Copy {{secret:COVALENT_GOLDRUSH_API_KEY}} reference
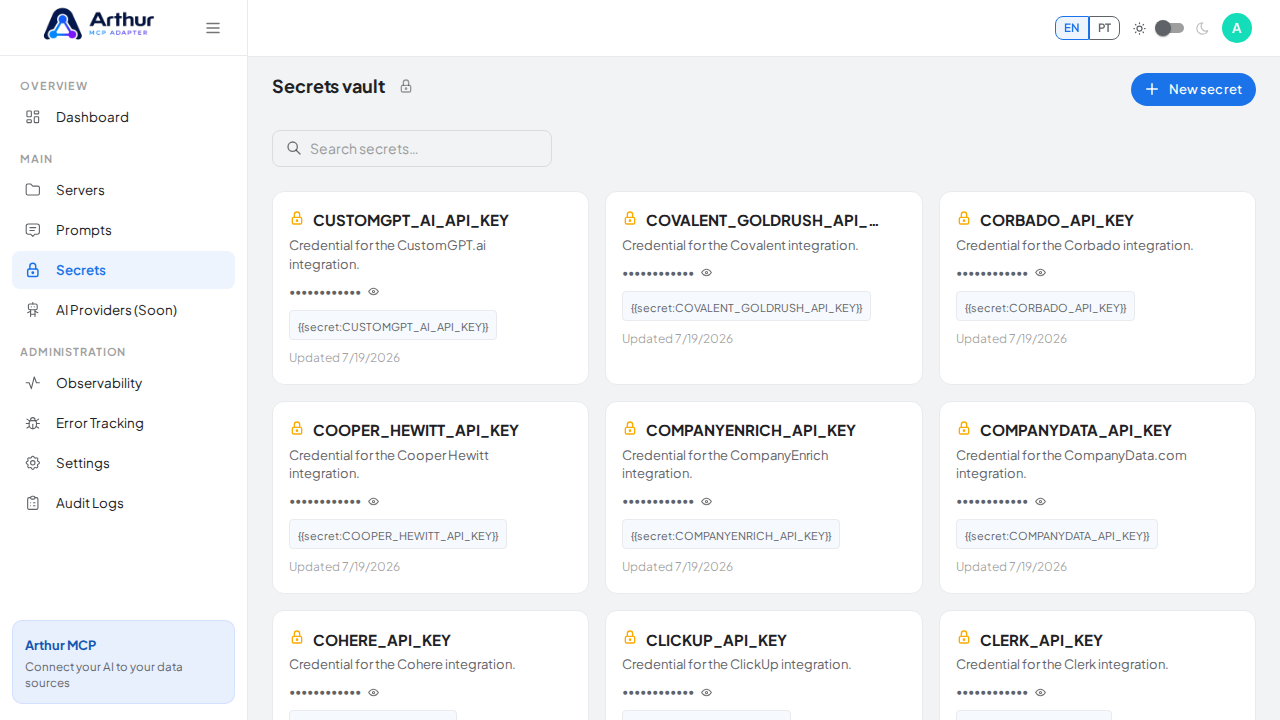 point(746,307)
